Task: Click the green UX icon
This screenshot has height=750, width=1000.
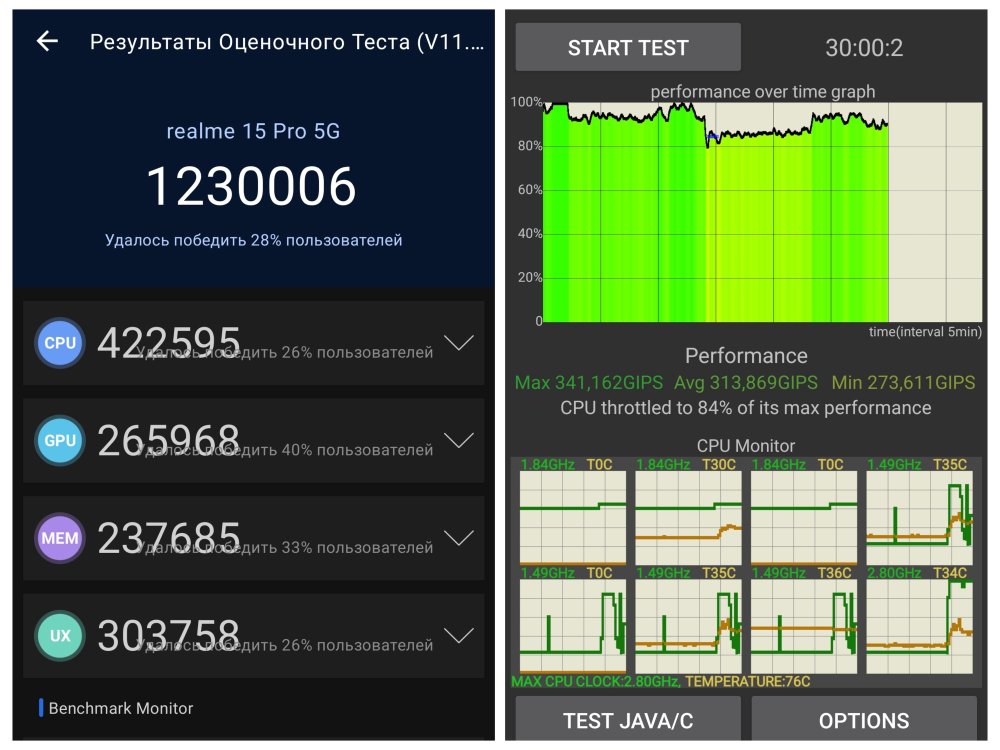Action: pyautogui.click(x=60, y=636)
